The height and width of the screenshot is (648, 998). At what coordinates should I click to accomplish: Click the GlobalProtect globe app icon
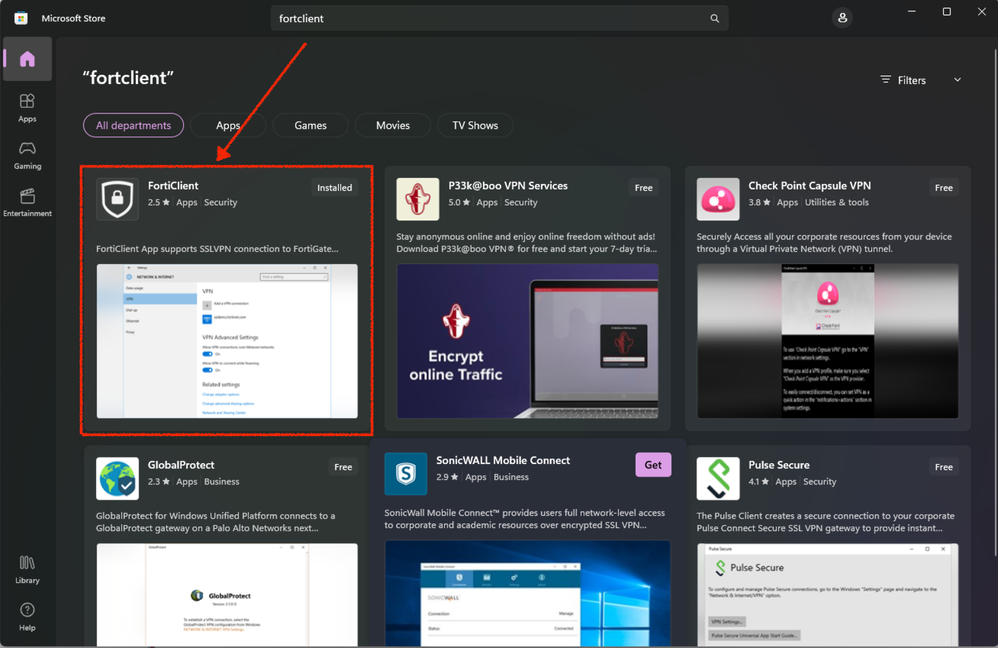pyautogui.click(x=118, y=479)
